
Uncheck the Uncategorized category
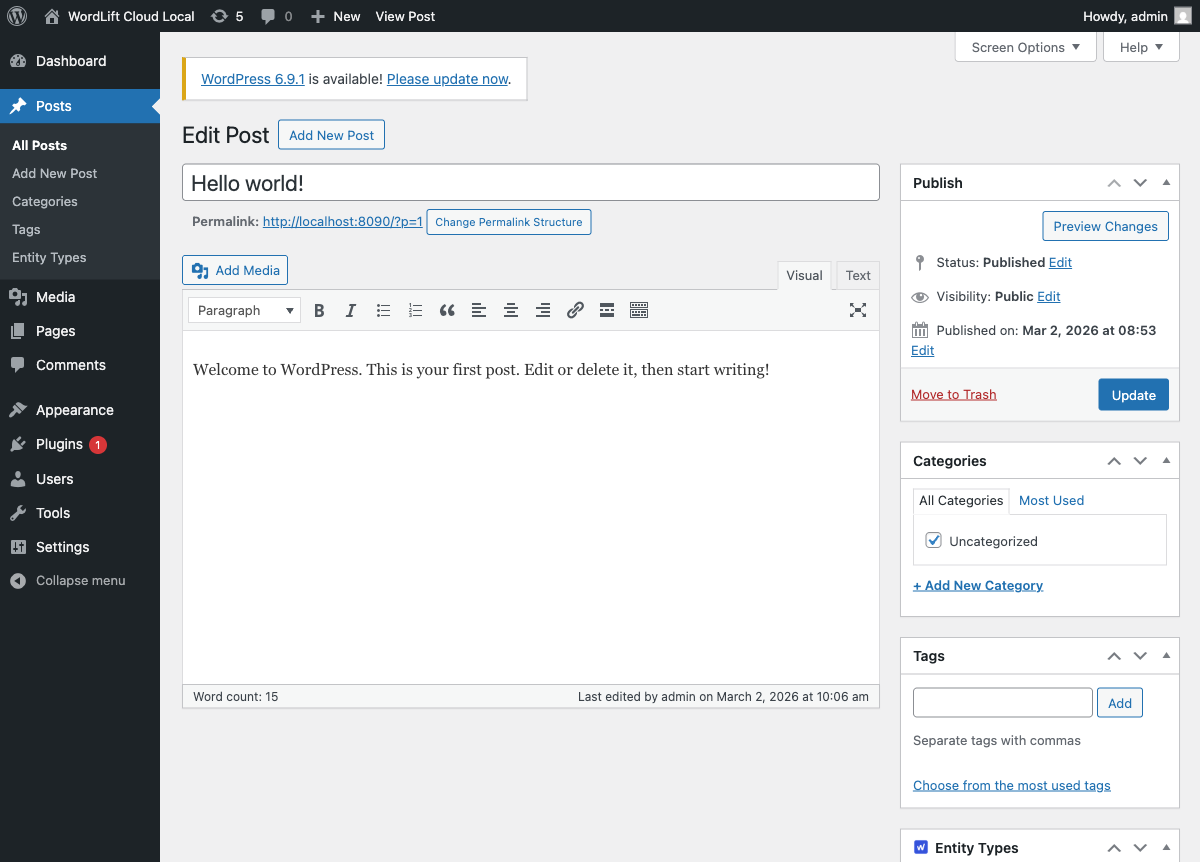click(x=933, y=540)
